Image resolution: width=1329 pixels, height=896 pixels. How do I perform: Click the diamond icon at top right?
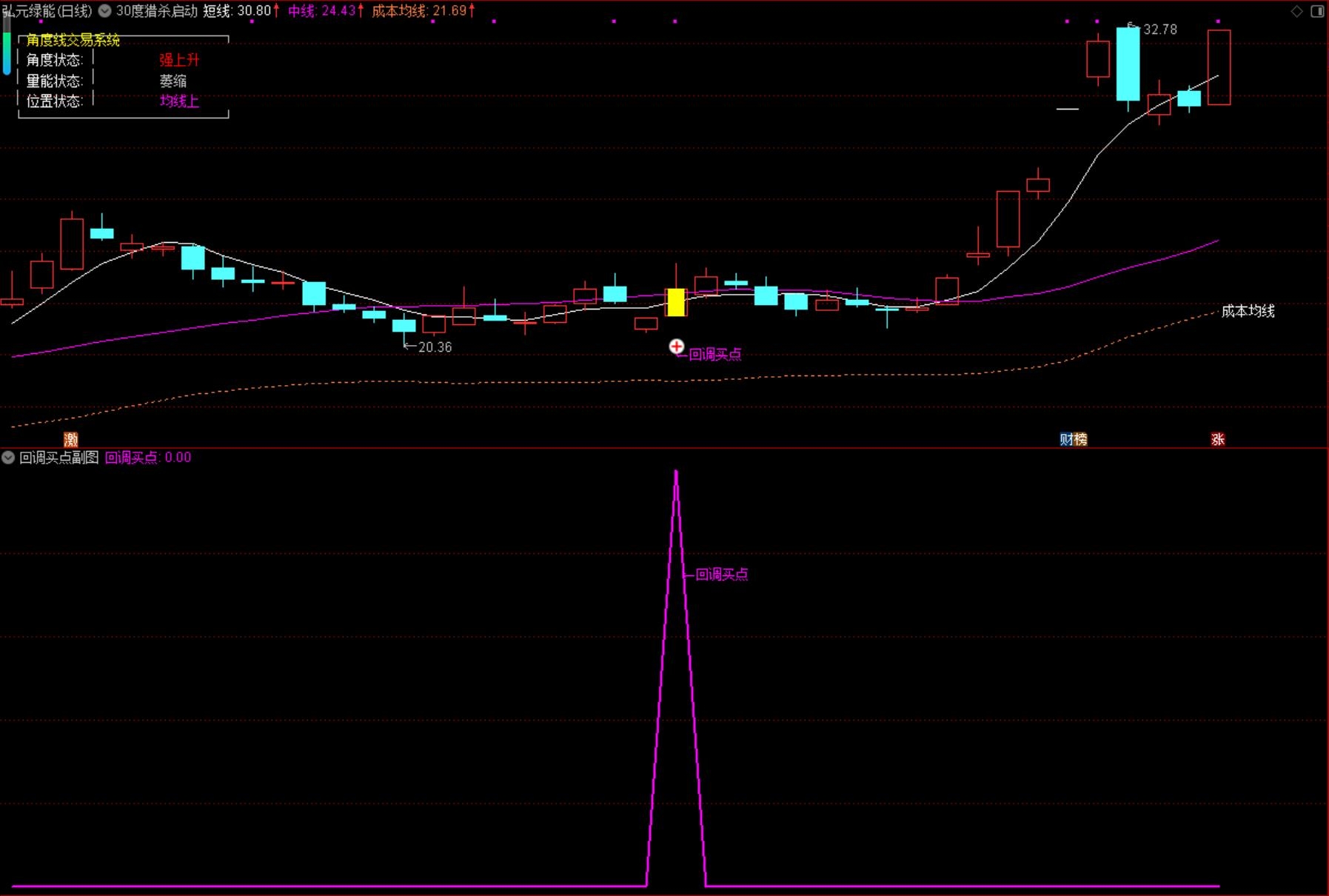click(x=1297, y=10)
